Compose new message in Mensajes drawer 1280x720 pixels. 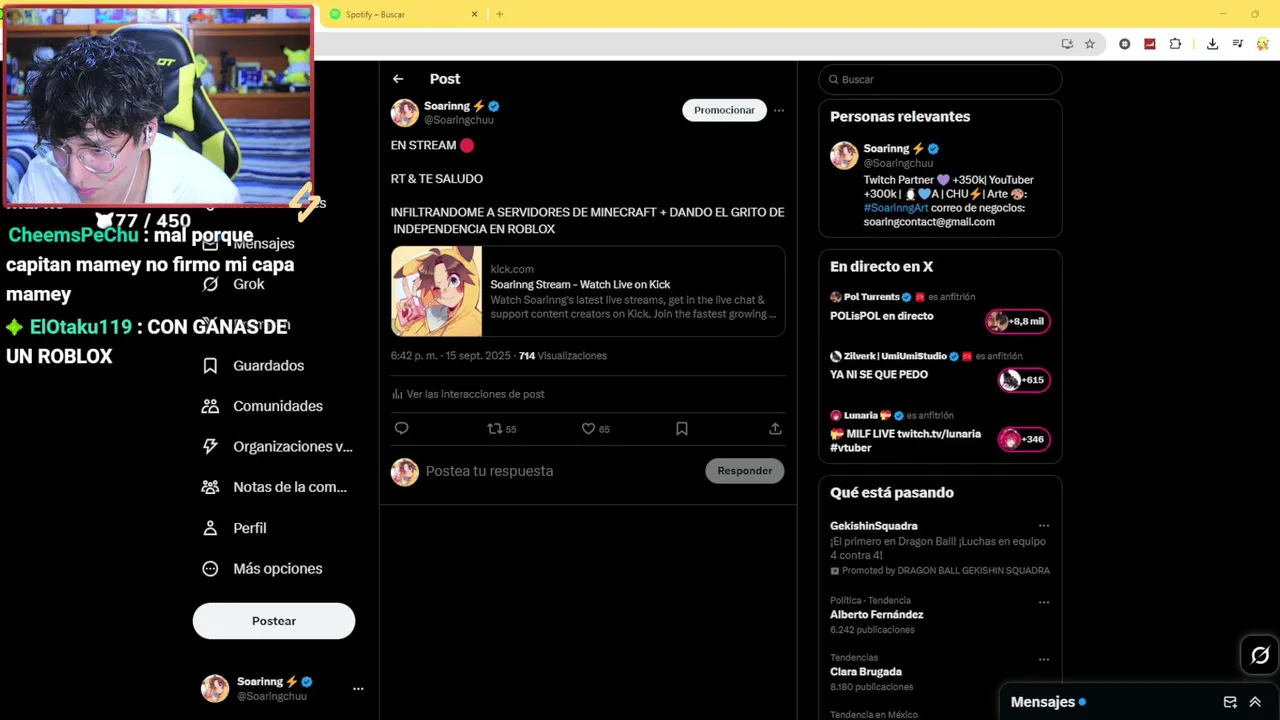point(1230,702)
